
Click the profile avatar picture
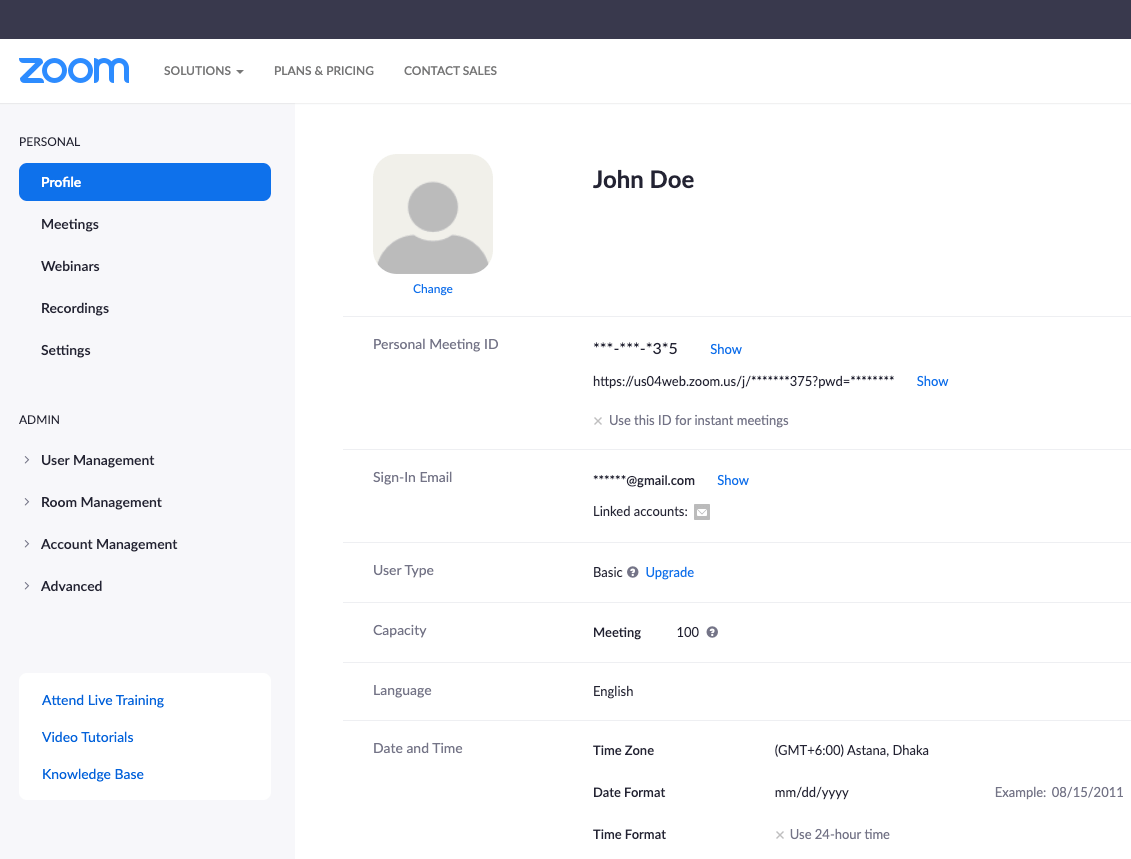point(432,214)
